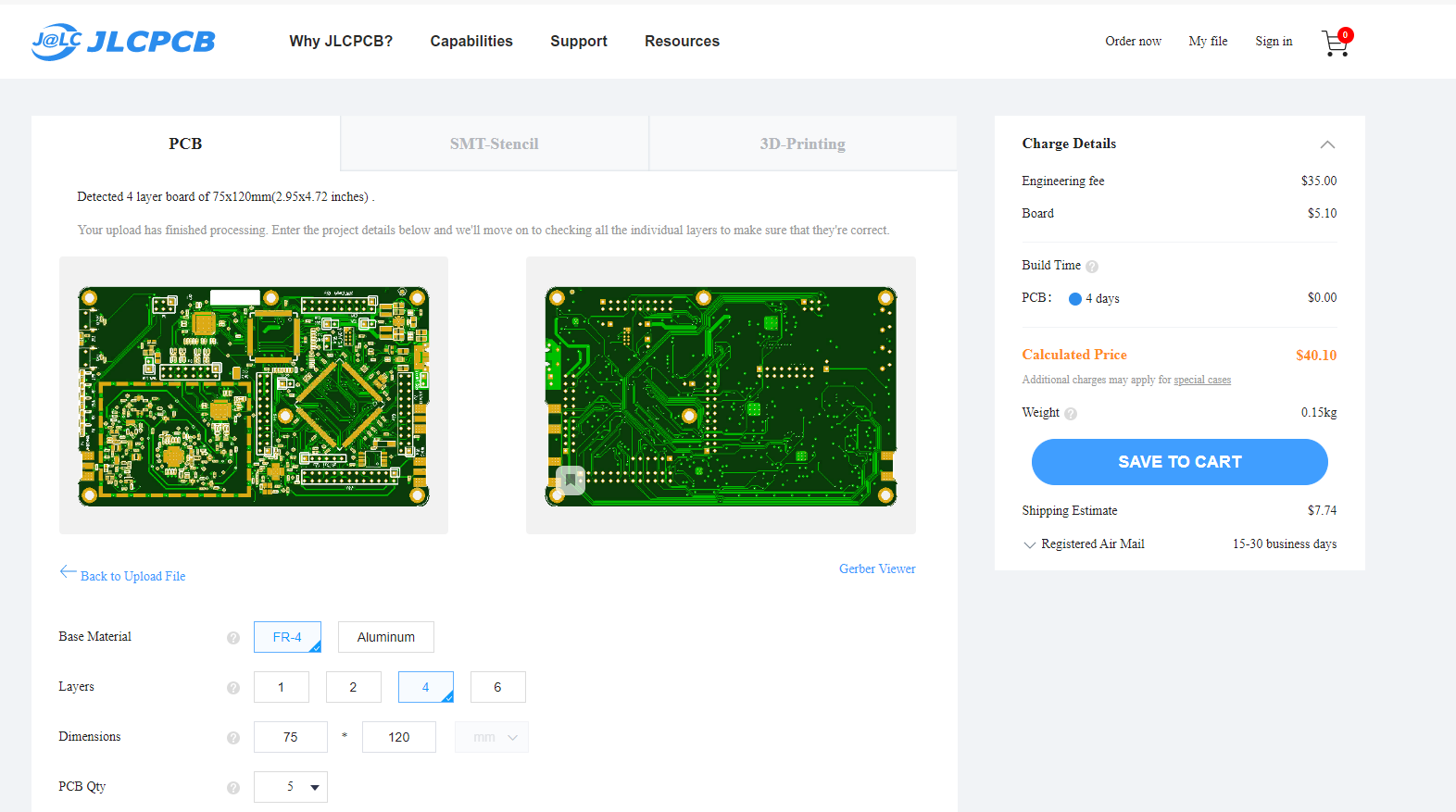Open Dimensions help icon

click(233, 738)
